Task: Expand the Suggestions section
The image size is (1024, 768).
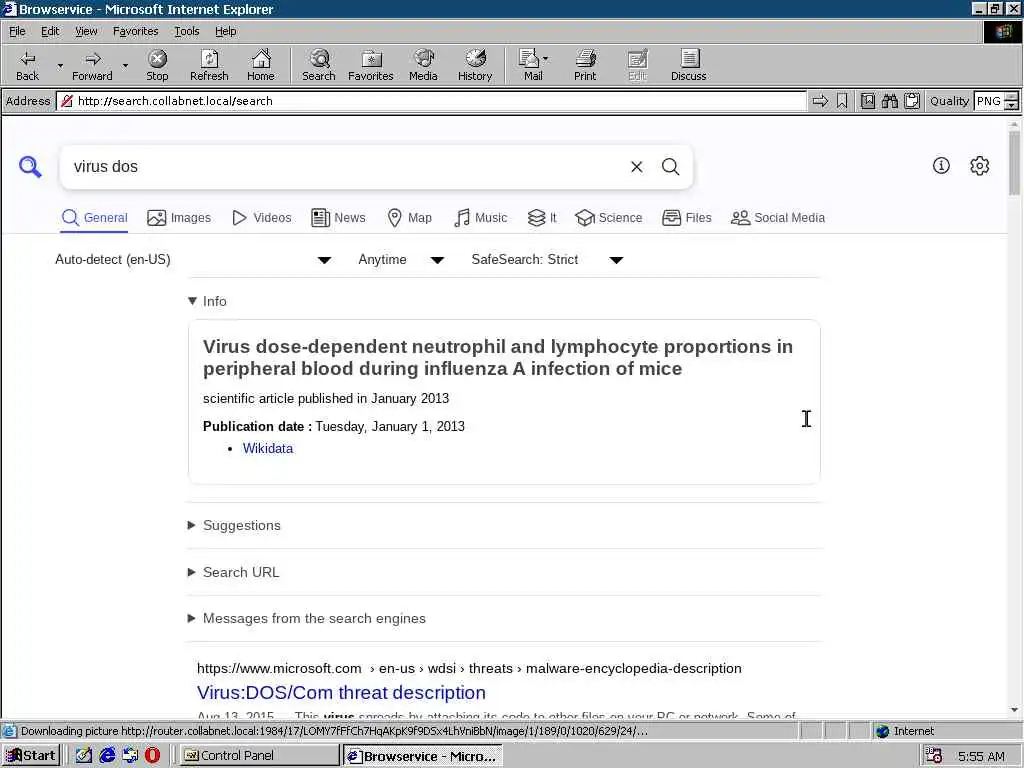Action: [x=234, y=526]
